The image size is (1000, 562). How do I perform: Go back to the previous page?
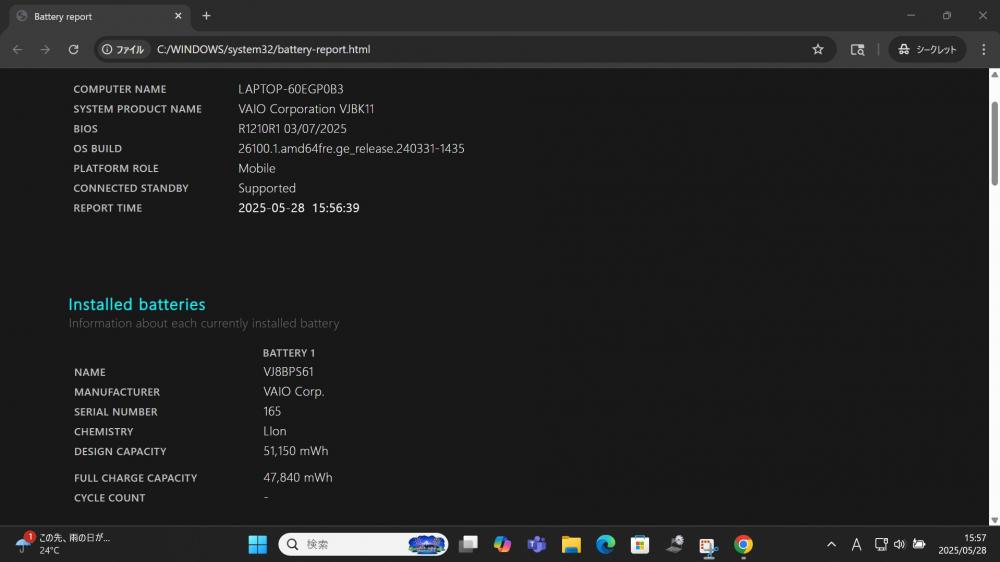pyautogui.click(x=17, y=49)
